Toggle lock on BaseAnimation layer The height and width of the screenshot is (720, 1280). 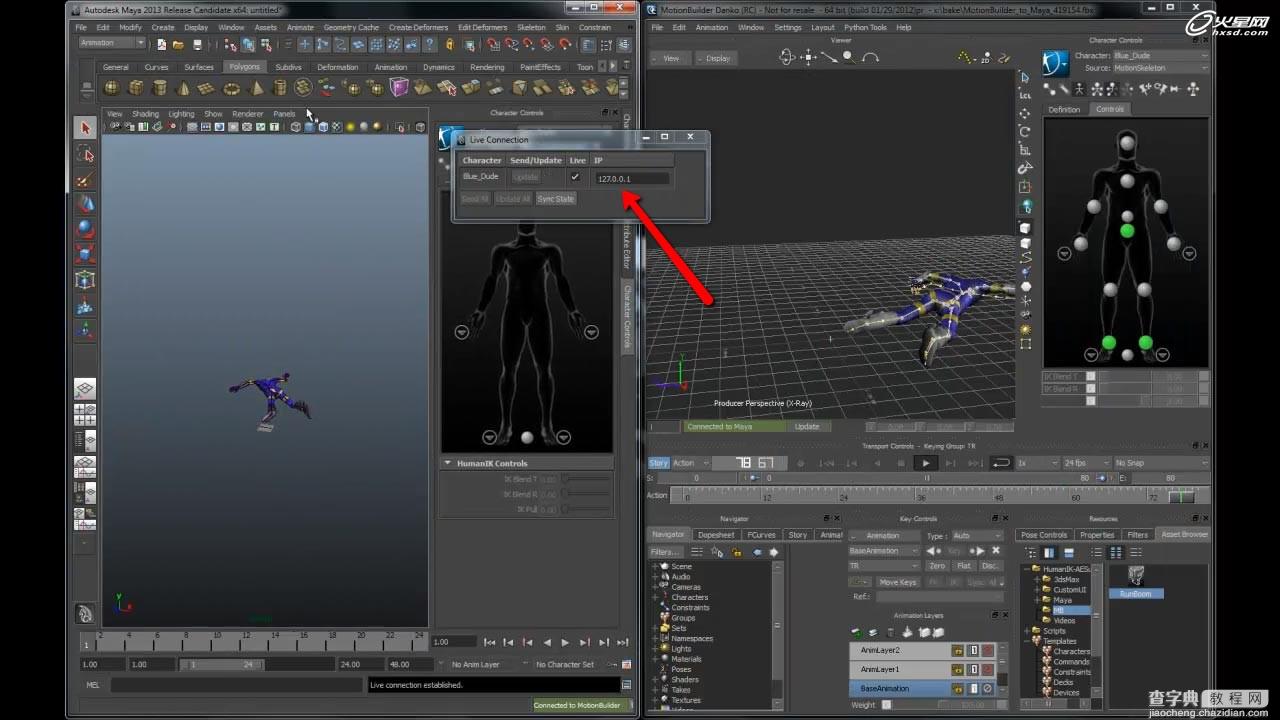(957, 689)
